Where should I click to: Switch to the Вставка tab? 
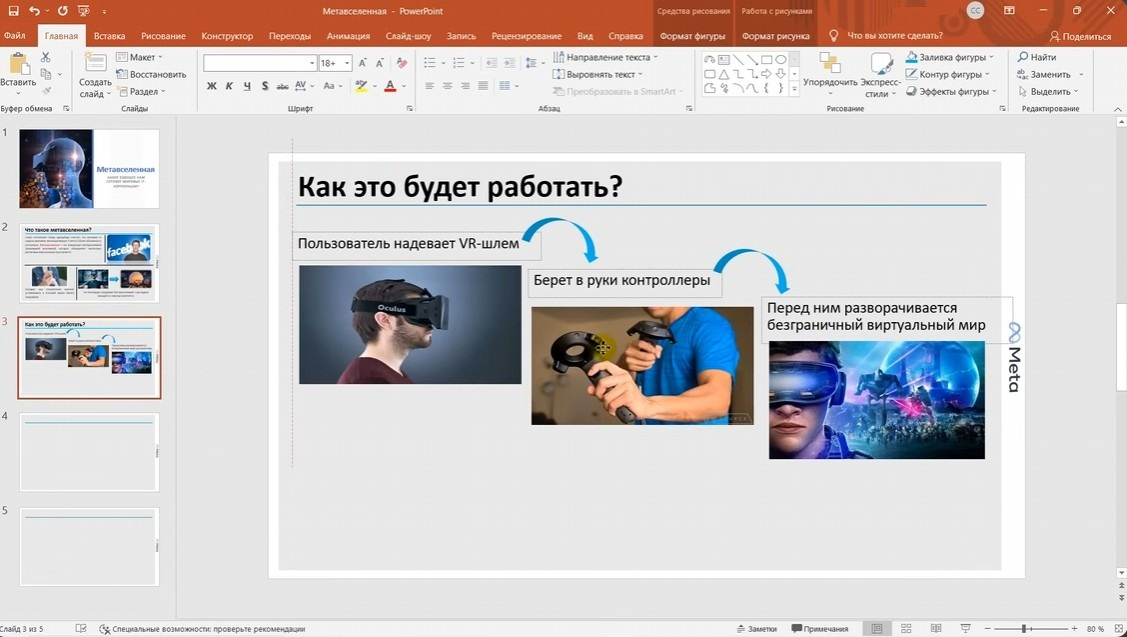(x=109, y=35)
